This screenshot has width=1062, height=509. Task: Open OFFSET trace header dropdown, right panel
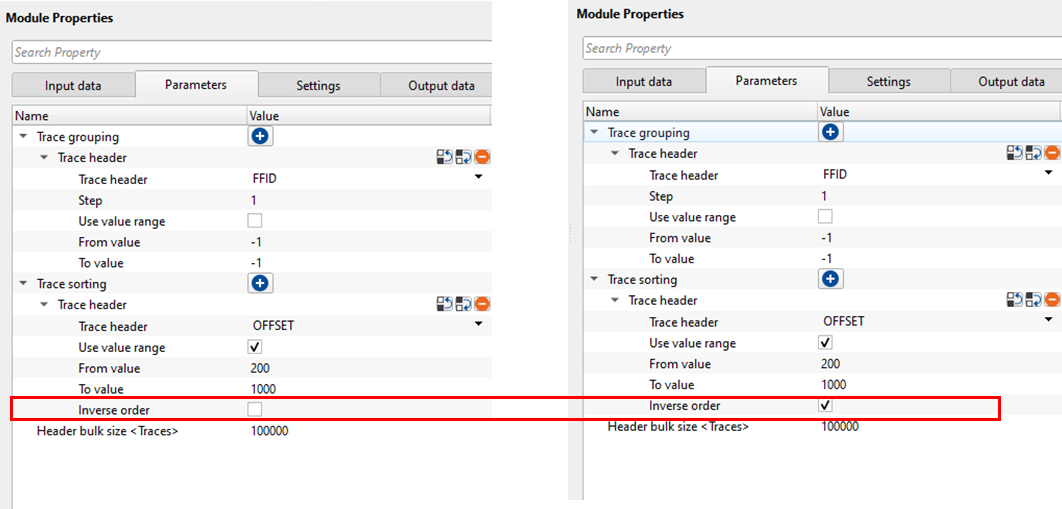click(x=1048, y=320)
